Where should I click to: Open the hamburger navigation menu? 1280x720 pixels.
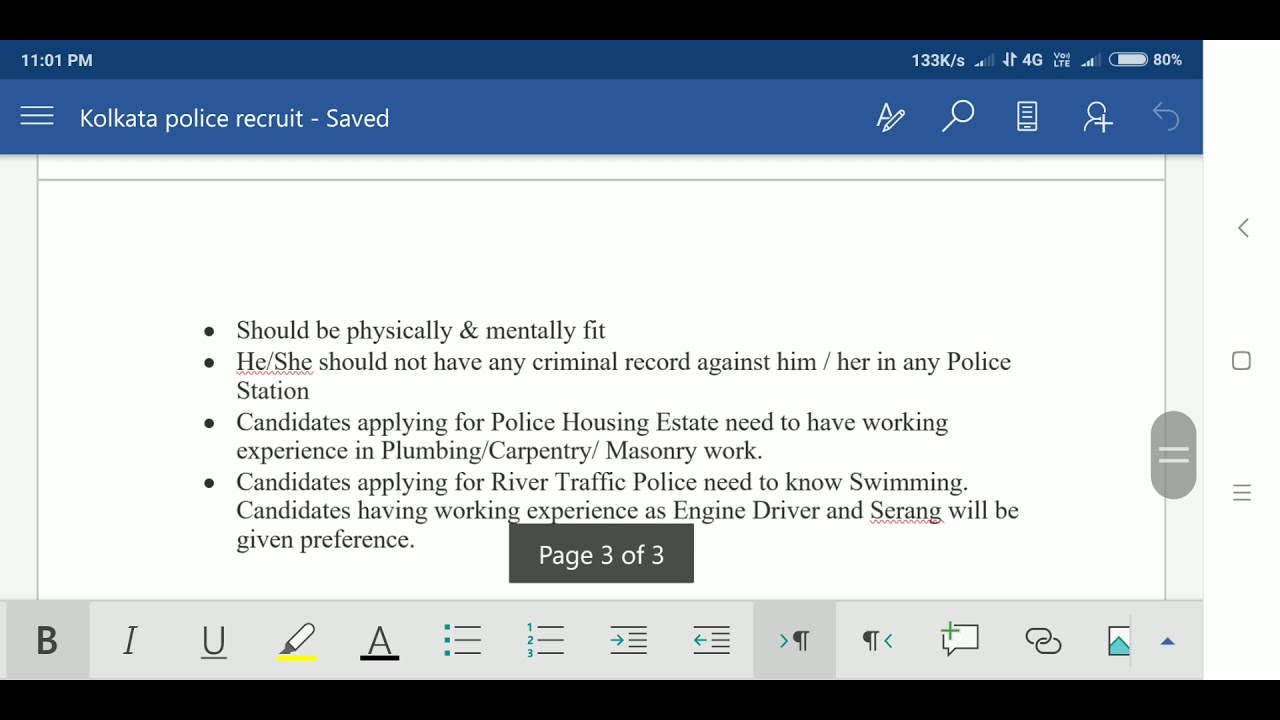tap(37, 117)
